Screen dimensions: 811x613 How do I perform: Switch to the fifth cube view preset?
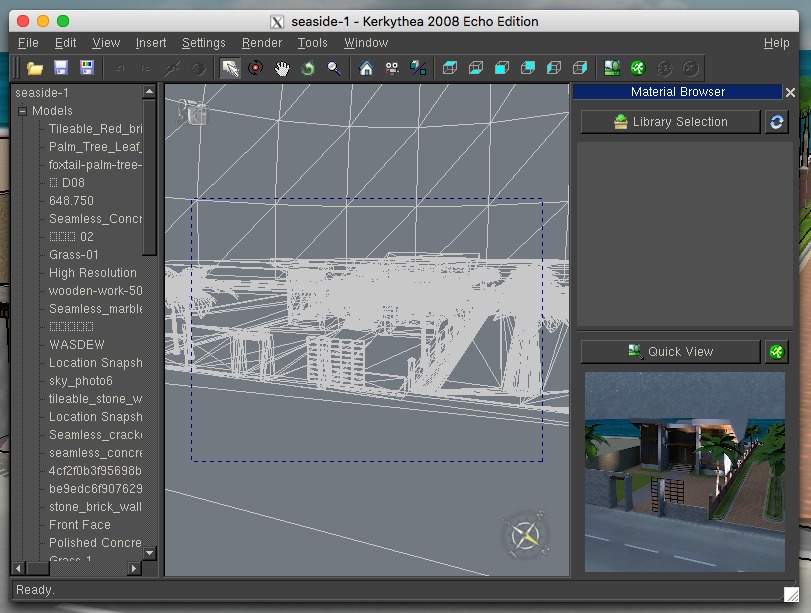(x=554, y=68)
